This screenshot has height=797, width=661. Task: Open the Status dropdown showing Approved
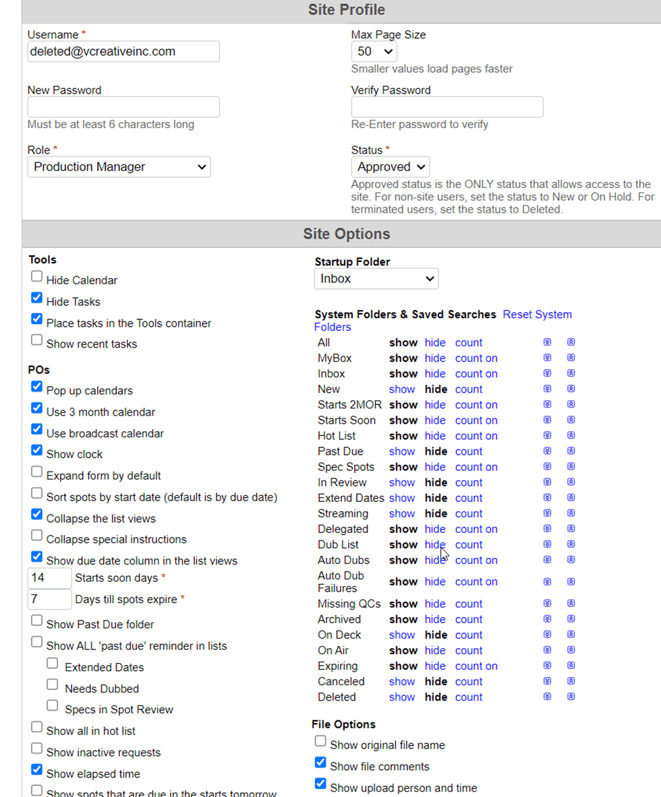(x=390, y=167)
